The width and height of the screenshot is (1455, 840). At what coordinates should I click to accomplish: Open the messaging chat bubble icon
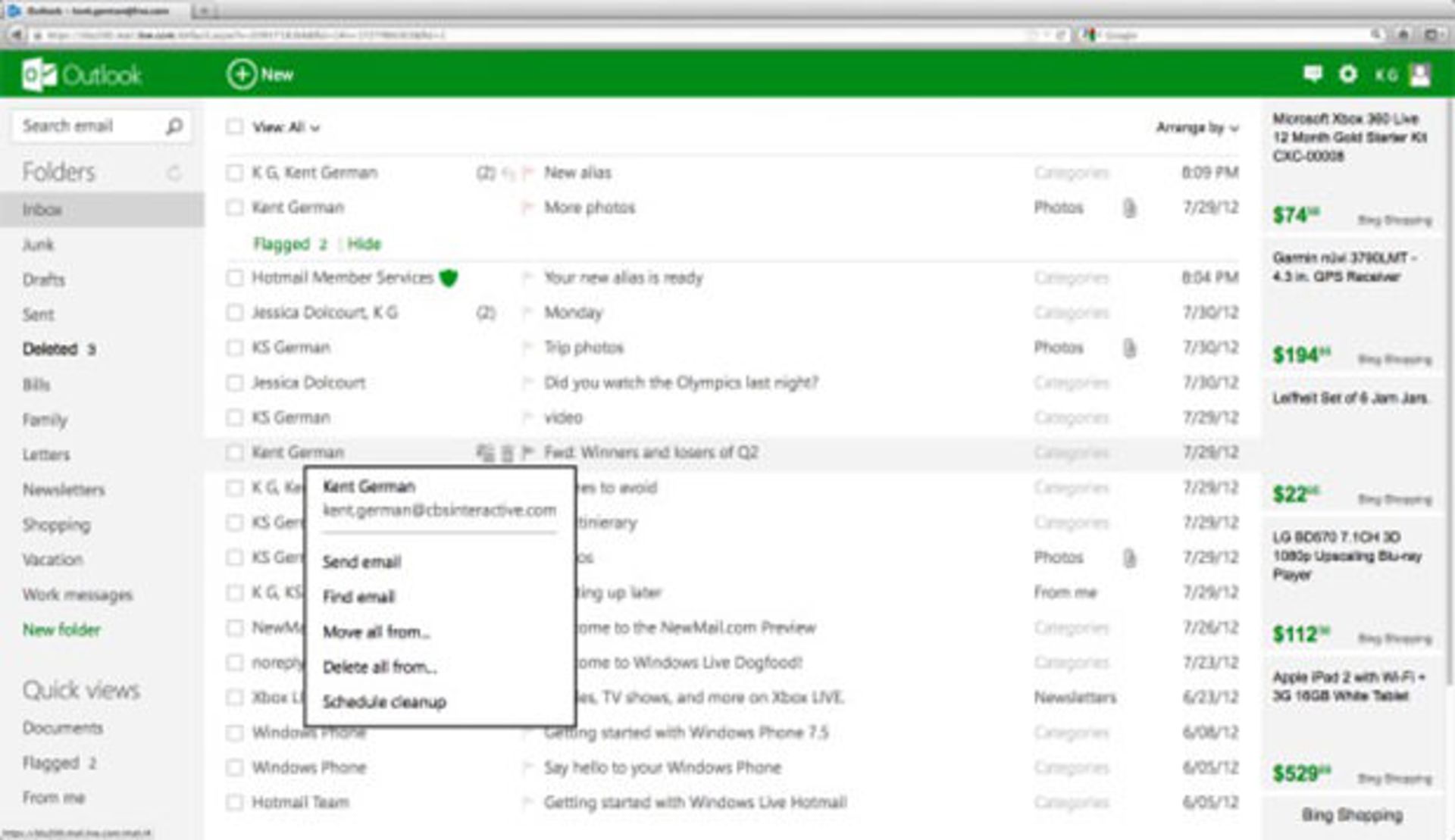1313,73
